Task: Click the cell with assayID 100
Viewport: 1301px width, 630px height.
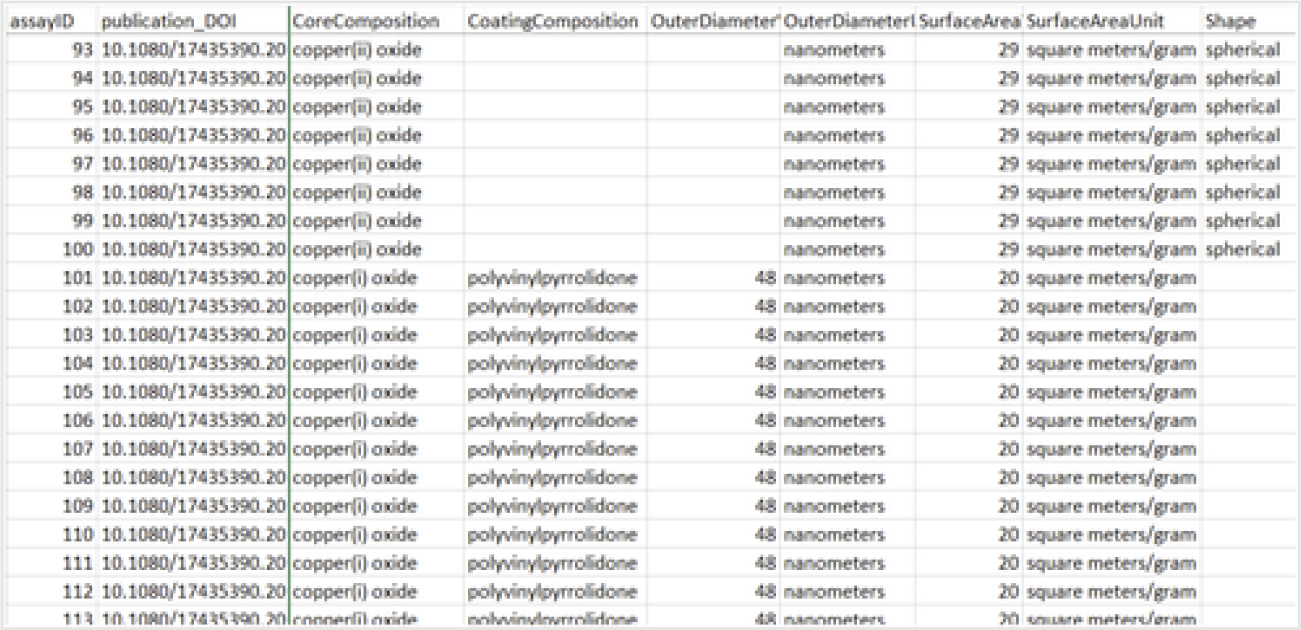Action: pyautogui.click(x=50, y=249)
